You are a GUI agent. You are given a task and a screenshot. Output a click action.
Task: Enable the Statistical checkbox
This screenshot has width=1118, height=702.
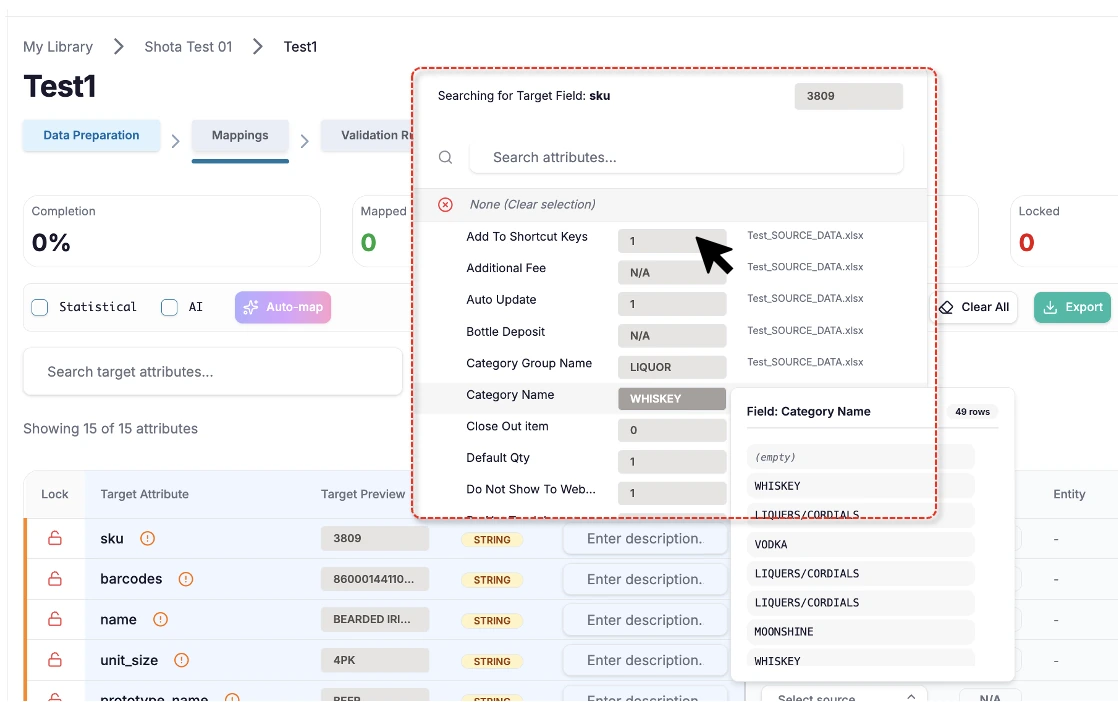click(40, 308)
